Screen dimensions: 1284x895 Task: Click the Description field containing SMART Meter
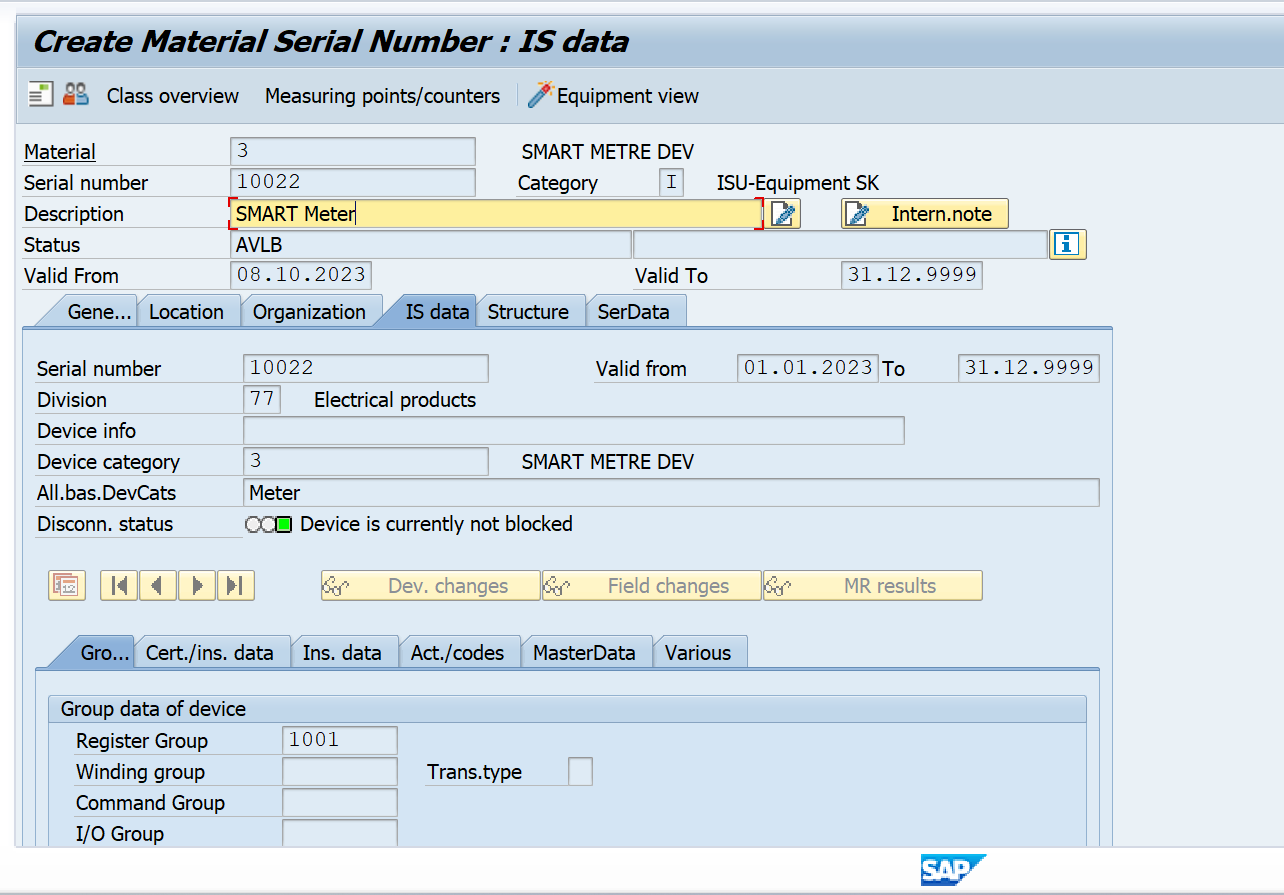pyautogui.click(x=496, y=213)
